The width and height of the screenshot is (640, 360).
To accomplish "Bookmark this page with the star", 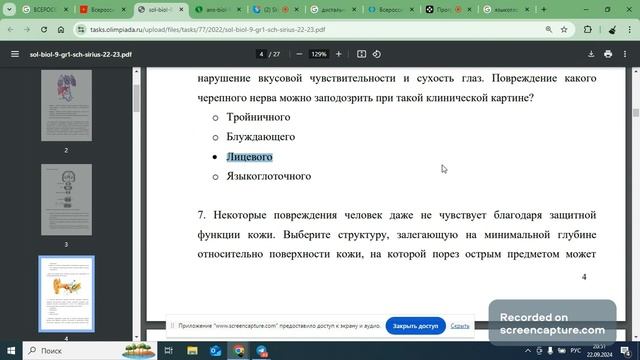I will [x=564, y=29].
